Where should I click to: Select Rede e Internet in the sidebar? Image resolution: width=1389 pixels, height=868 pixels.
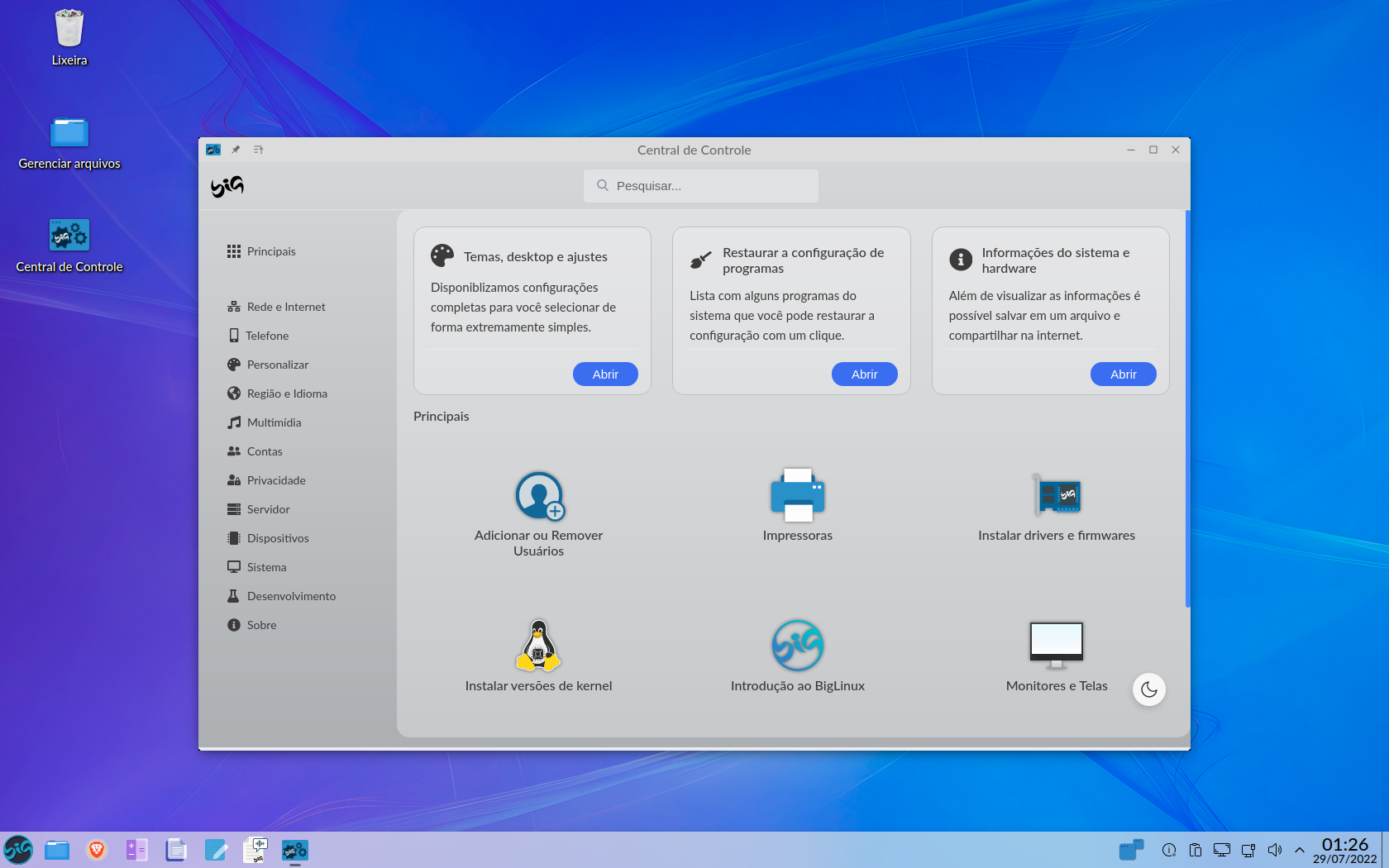click(x=276, y=307)
